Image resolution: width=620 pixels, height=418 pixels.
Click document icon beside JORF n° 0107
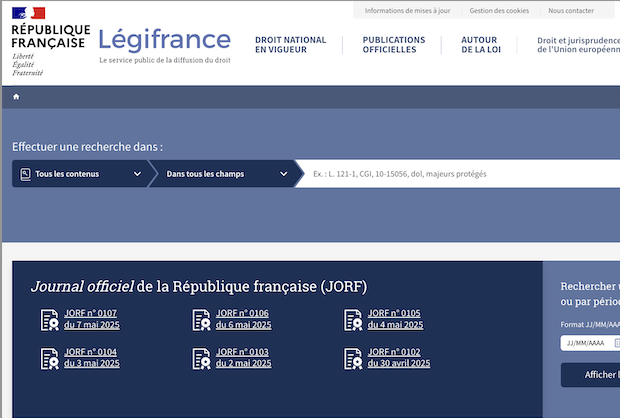[x=49, y=320]
